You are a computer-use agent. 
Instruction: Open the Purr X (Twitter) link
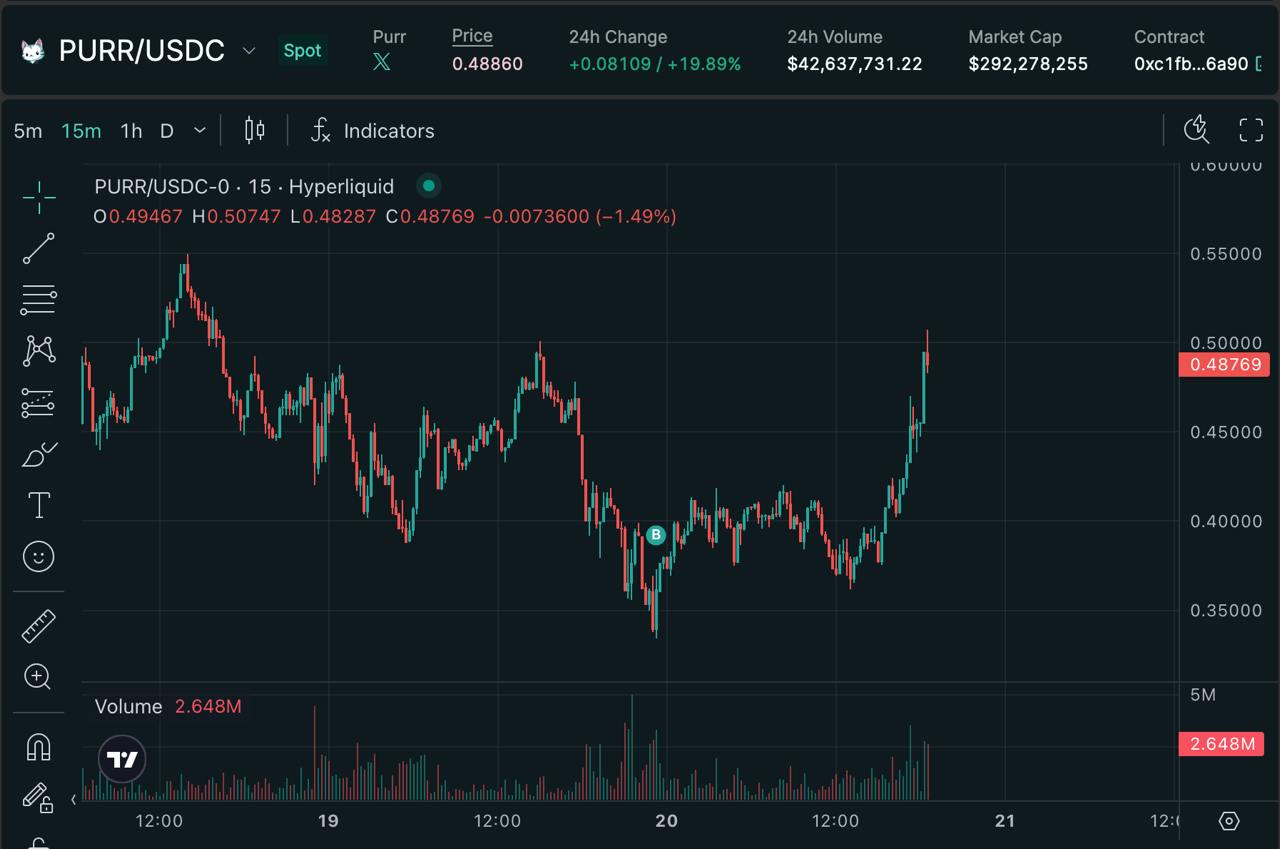[381, 62]
